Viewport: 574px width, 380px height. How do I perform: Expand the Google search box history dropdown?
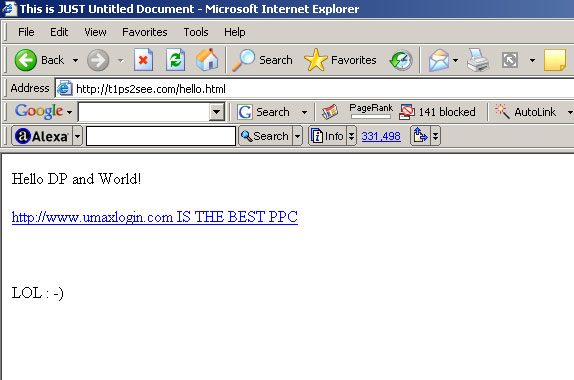(x=217, y=112)
